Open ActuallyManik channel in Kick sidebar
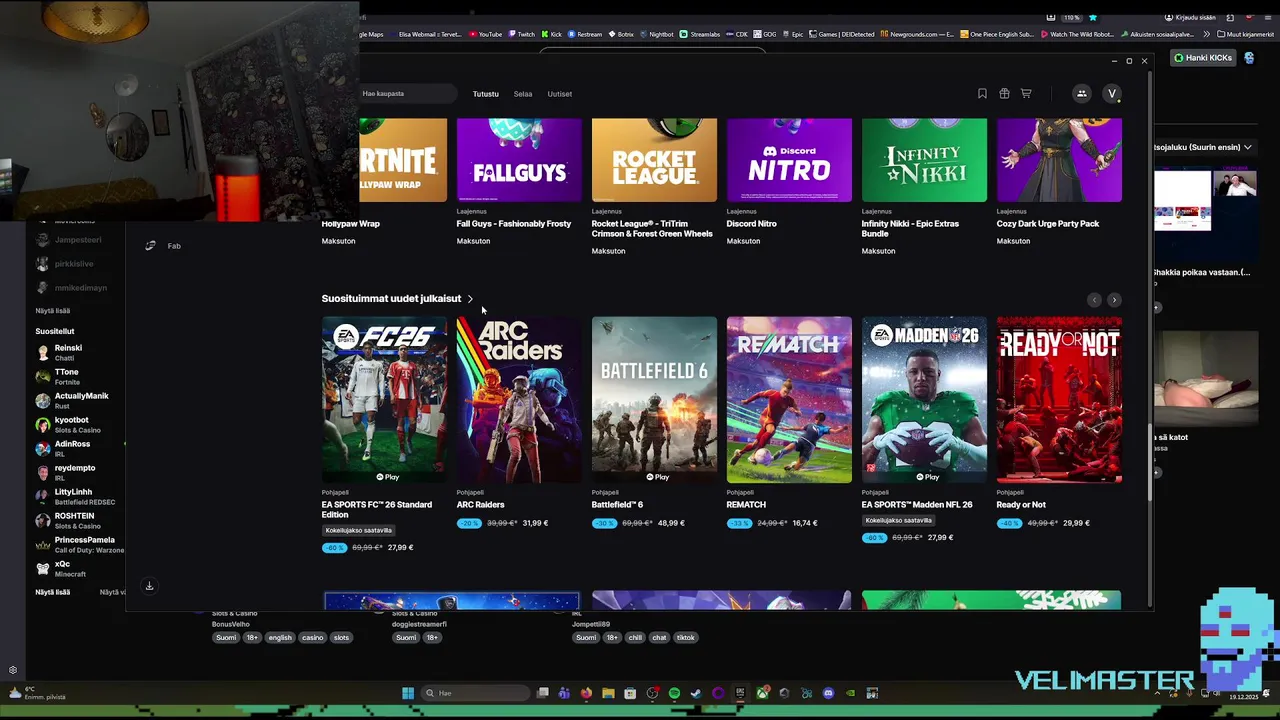Screen dimensions: 1280x720 (72, 400)
